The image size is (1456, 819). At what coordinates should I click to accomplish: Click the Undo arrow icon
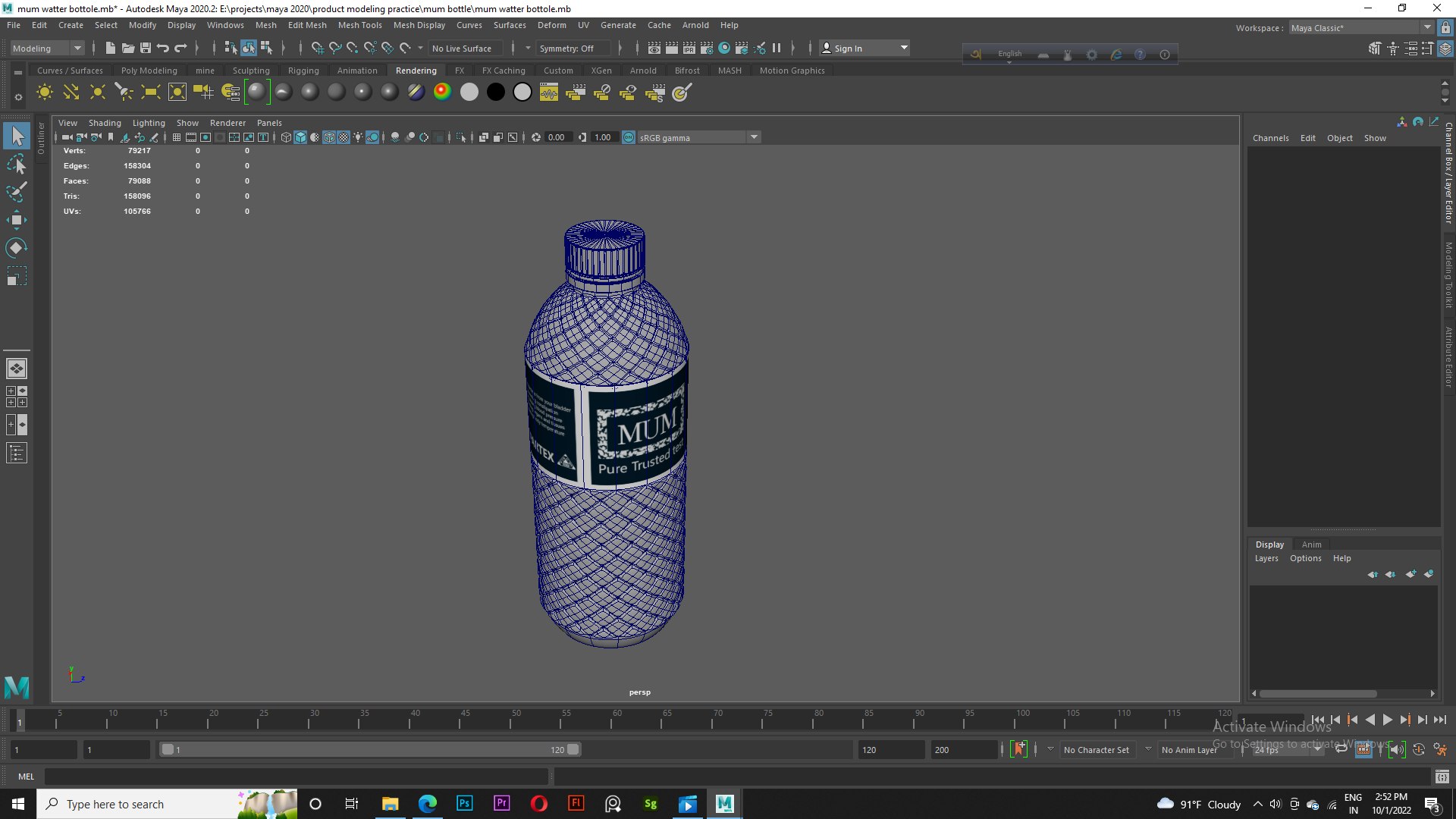[163, 48]
